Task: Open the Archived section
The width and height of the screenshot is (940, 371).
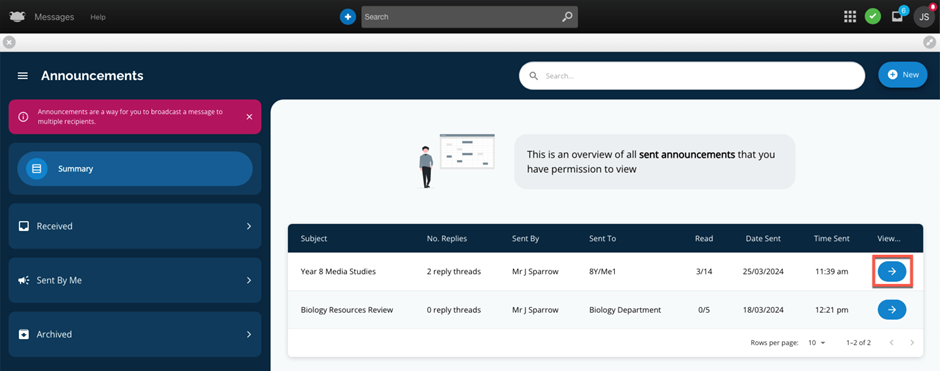Action: click(x=135, y=334)
